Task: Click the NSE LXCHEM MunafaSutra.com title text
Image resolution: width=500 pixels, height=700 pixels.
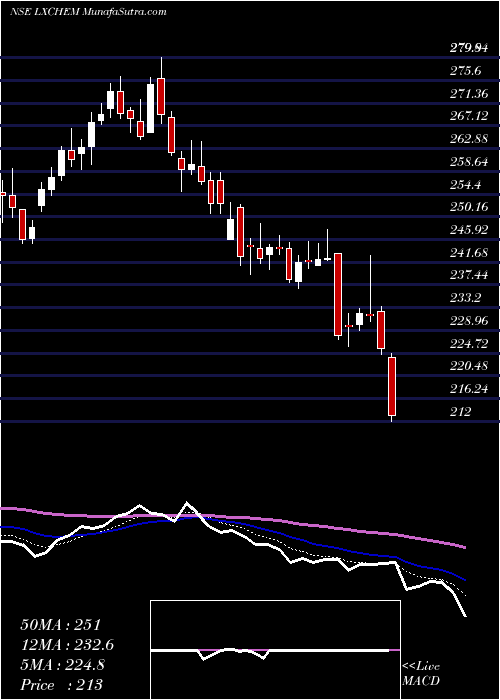Action: tap(88, 12)
